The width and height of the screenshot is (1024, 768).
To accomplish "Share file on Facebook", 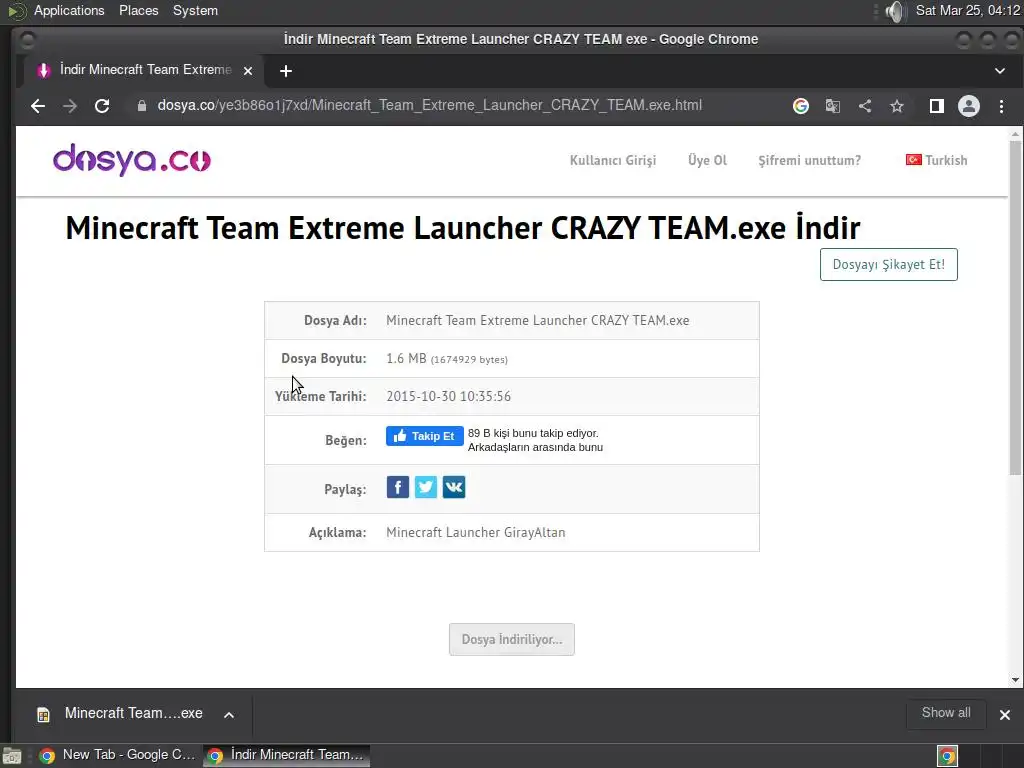I will (x=398, y=487).
